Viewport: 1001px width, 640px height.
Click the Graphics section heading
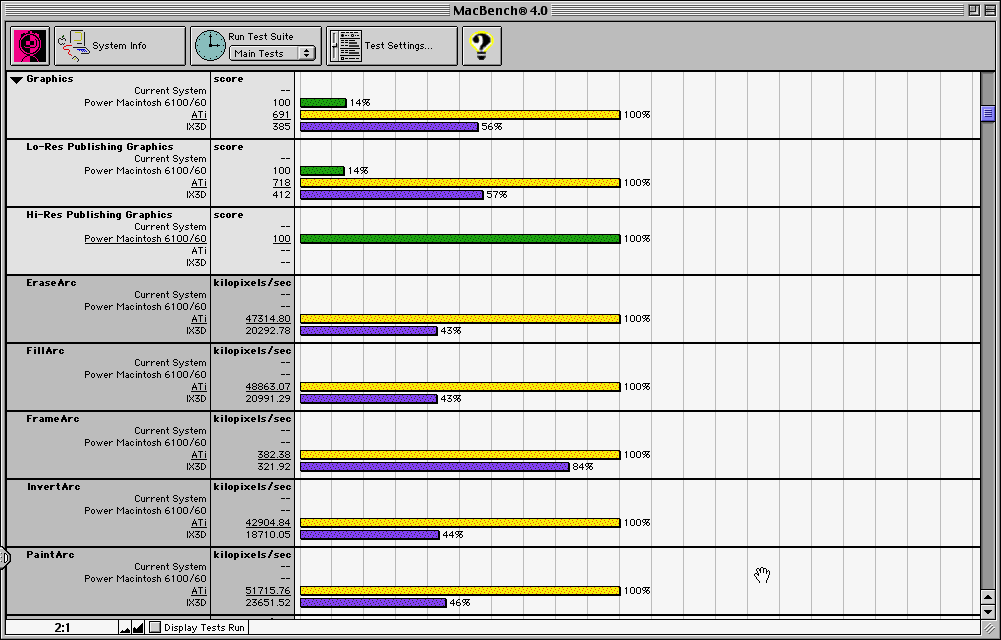(50, 79)
